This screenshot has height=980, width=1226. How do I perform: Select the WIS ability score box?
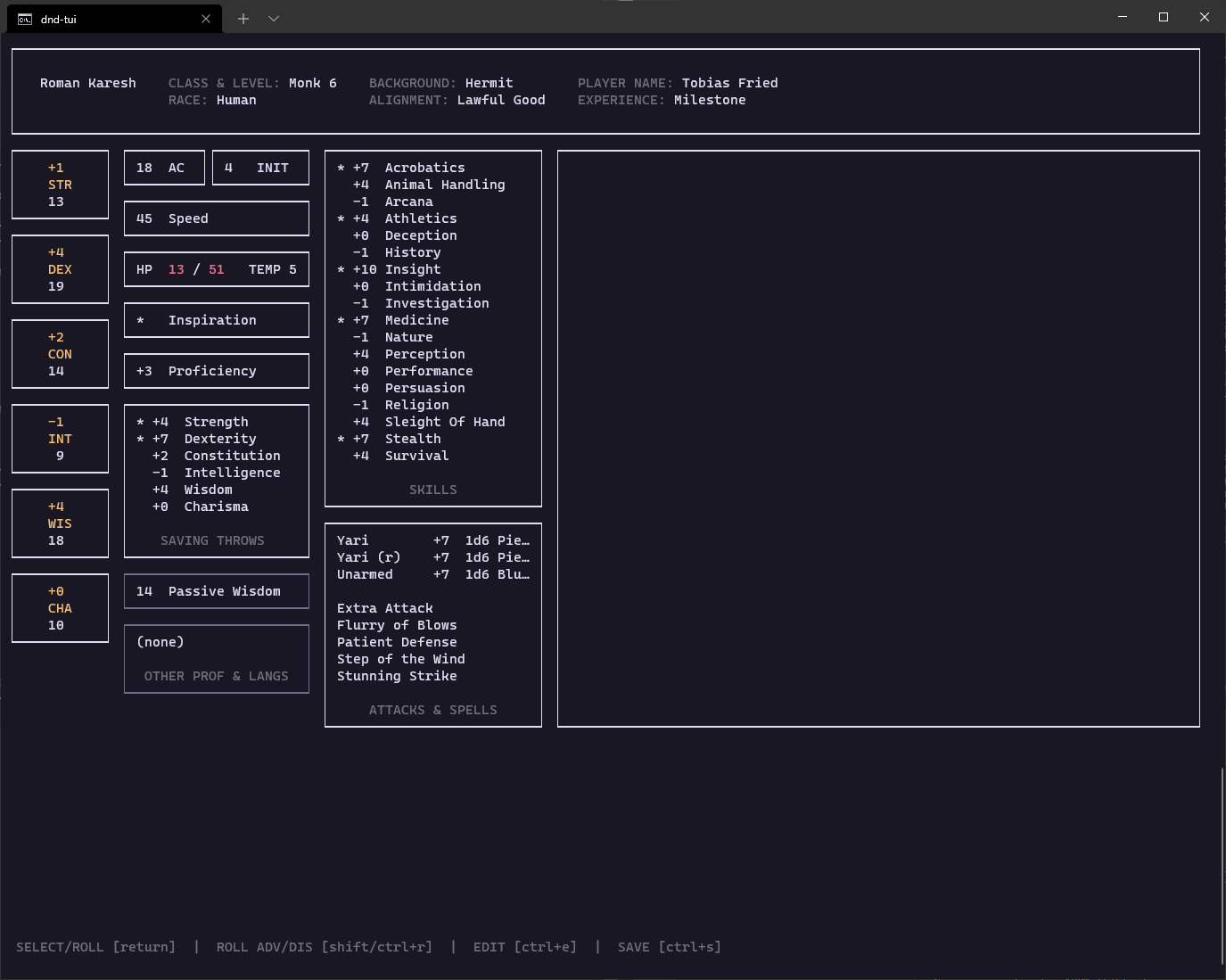pos(60,523)
